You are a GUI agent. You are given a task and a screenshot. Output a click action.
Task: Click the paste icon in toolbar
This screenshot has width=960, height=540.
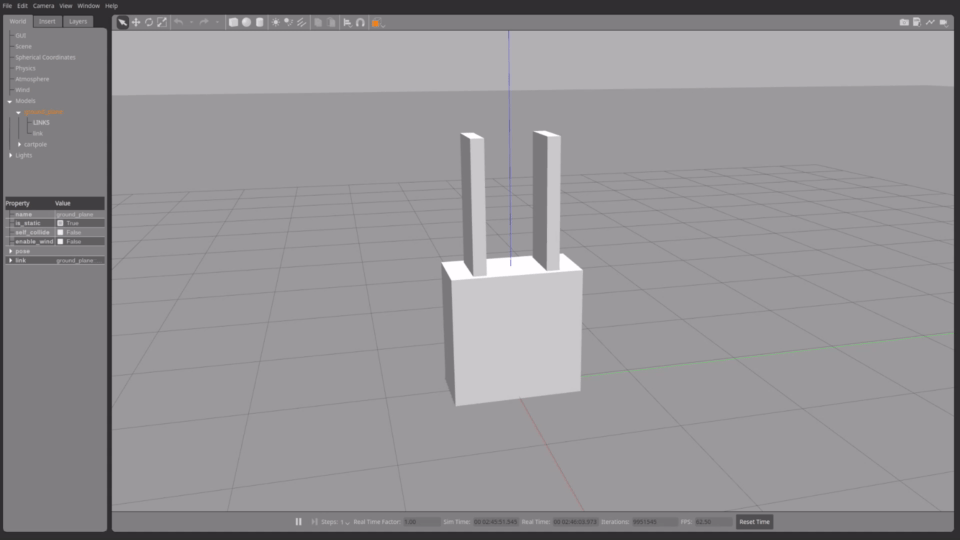click(x=331, y=23)
